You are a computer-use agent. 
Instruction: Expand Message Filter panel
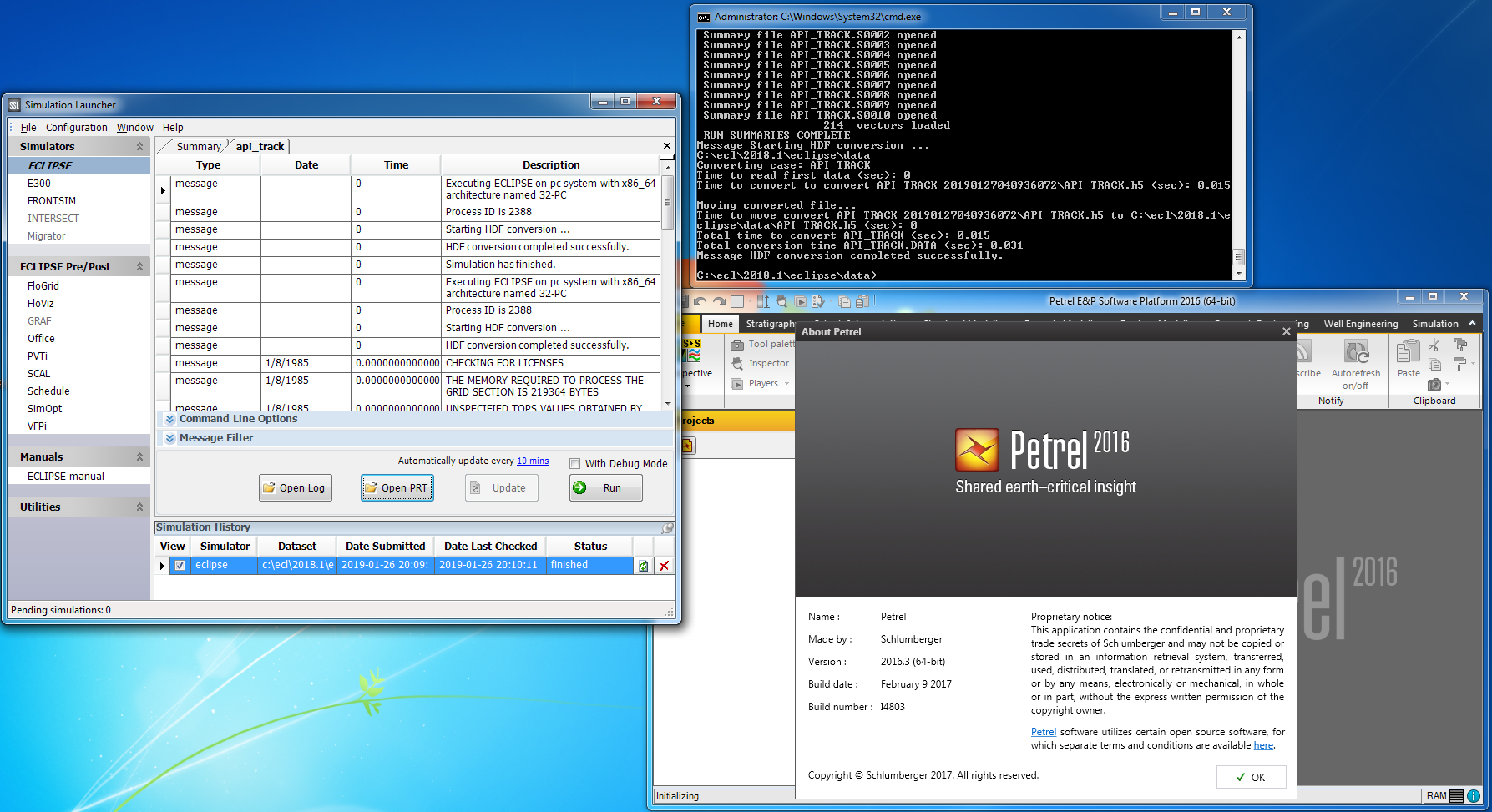pyautogui.click(x=170, y=438)
